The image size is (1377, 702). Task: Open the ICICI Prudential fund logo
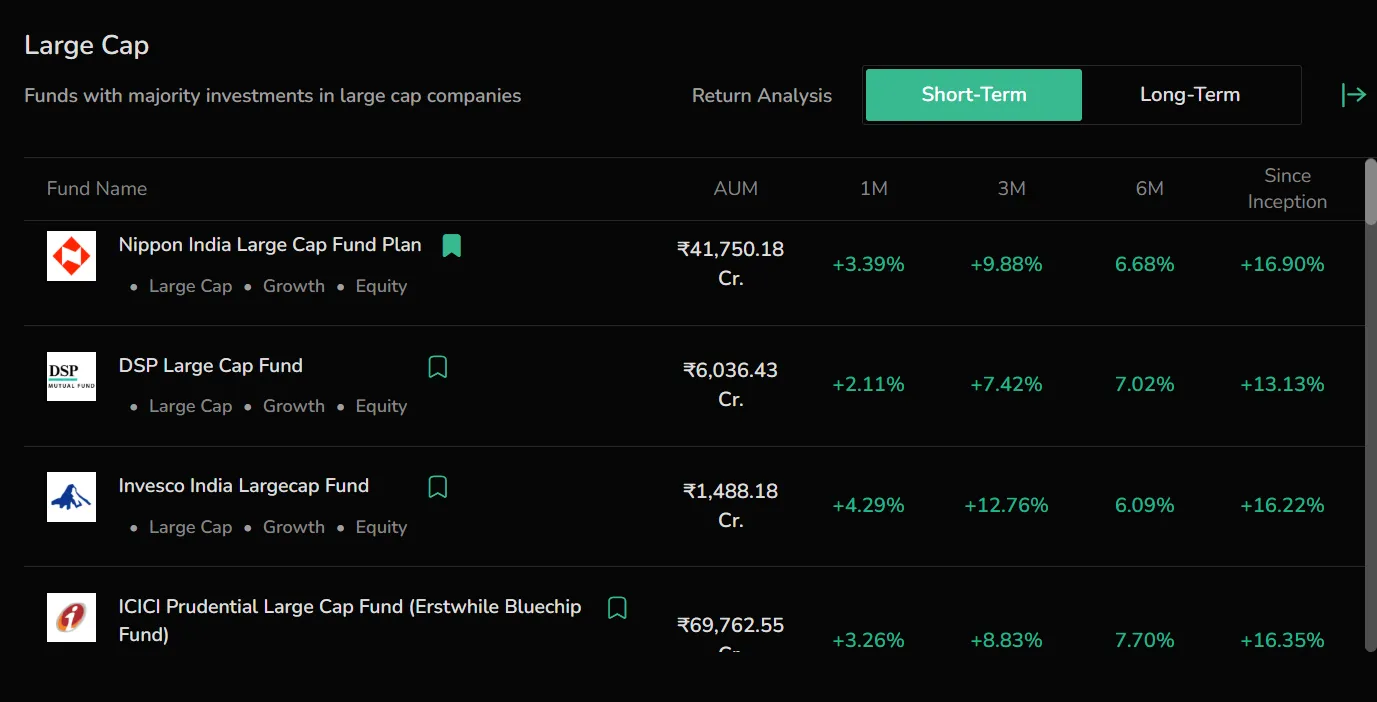click(71, 617)
